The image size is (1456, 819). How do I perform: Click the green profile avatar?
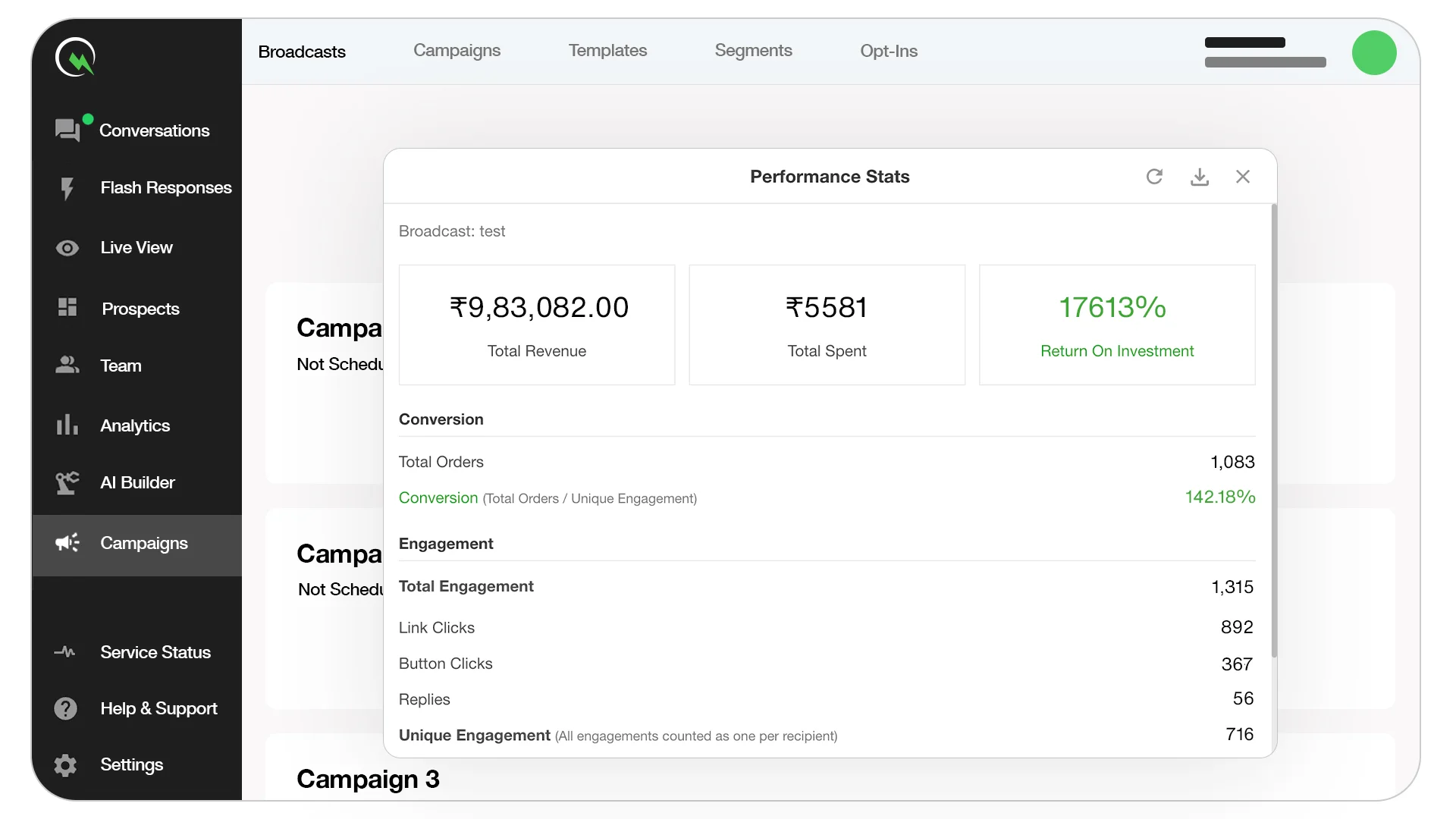(1373, 53)
